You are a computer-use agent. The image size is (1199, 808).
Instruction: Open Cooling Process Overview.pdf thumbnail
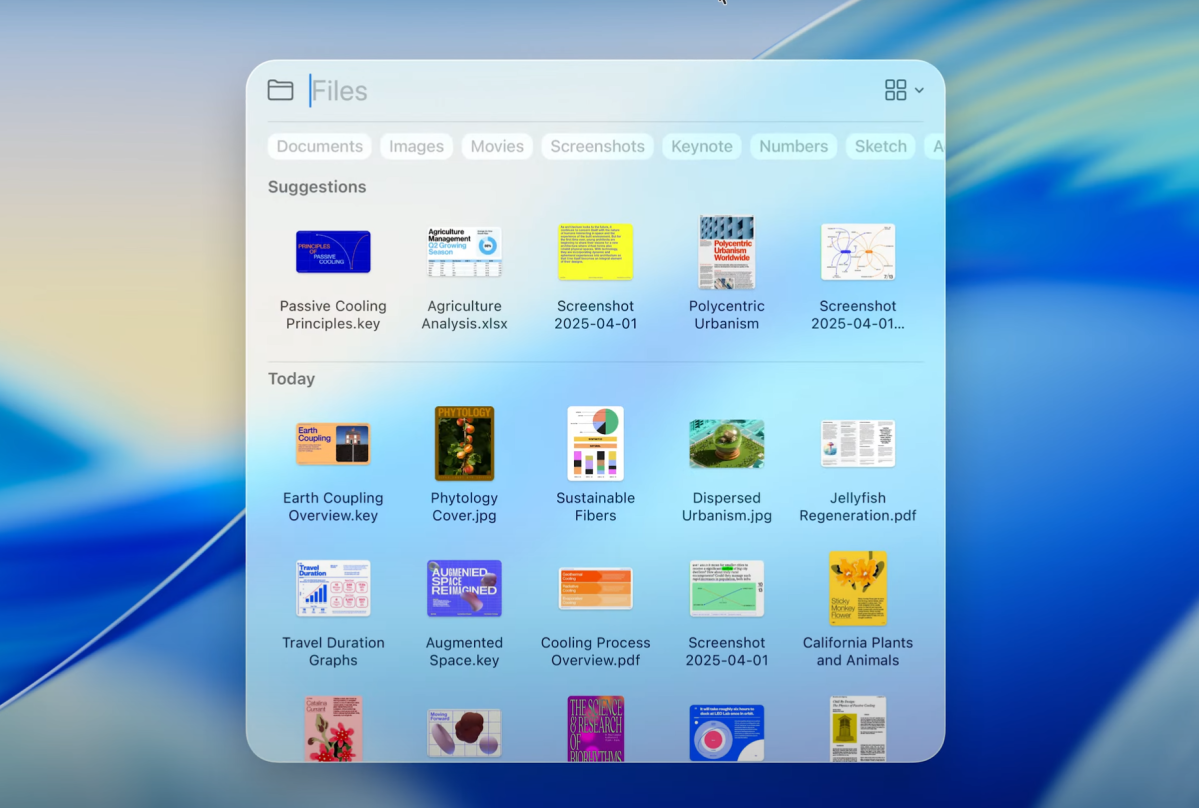pyautogui.click(x=596, y=589)
